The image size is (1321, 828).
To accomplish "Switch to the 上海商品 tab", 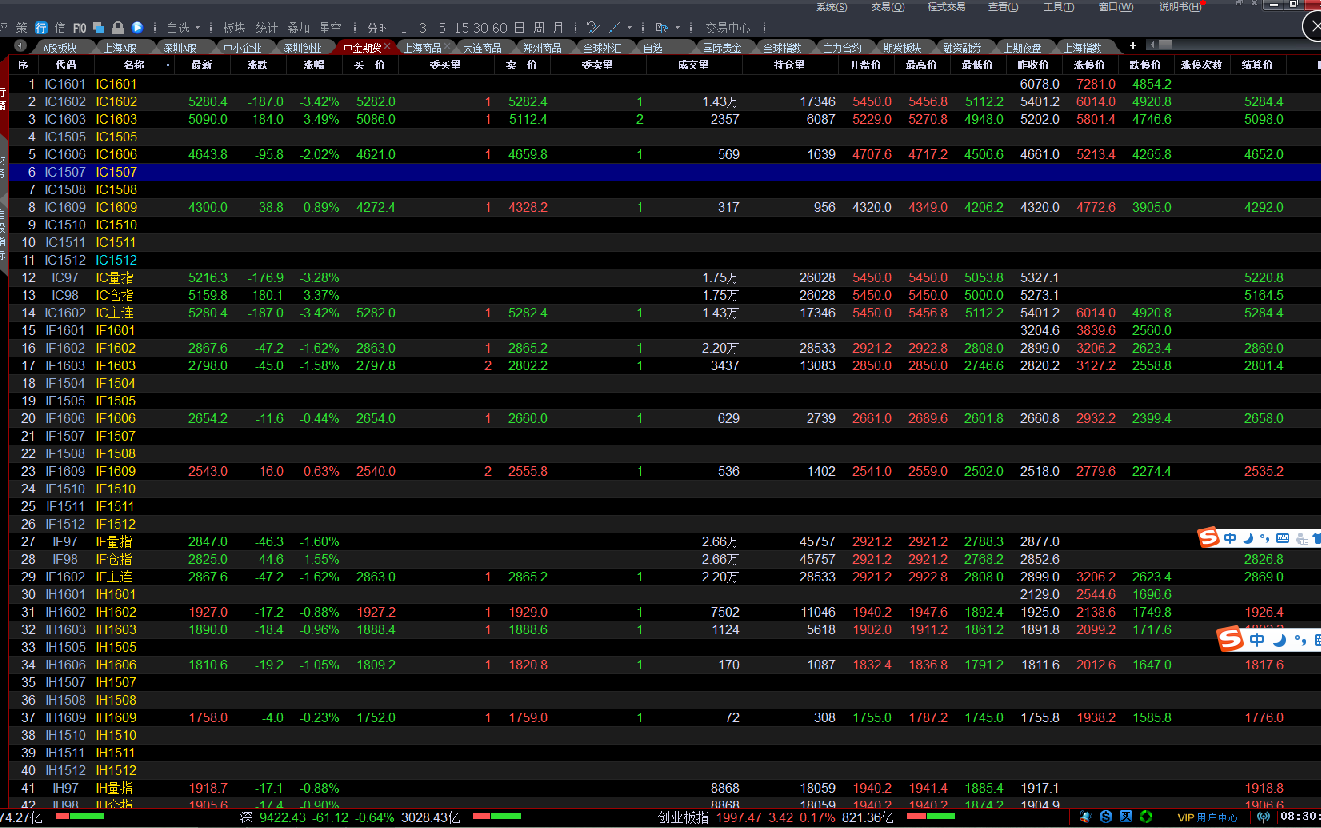I will (422, 47).
